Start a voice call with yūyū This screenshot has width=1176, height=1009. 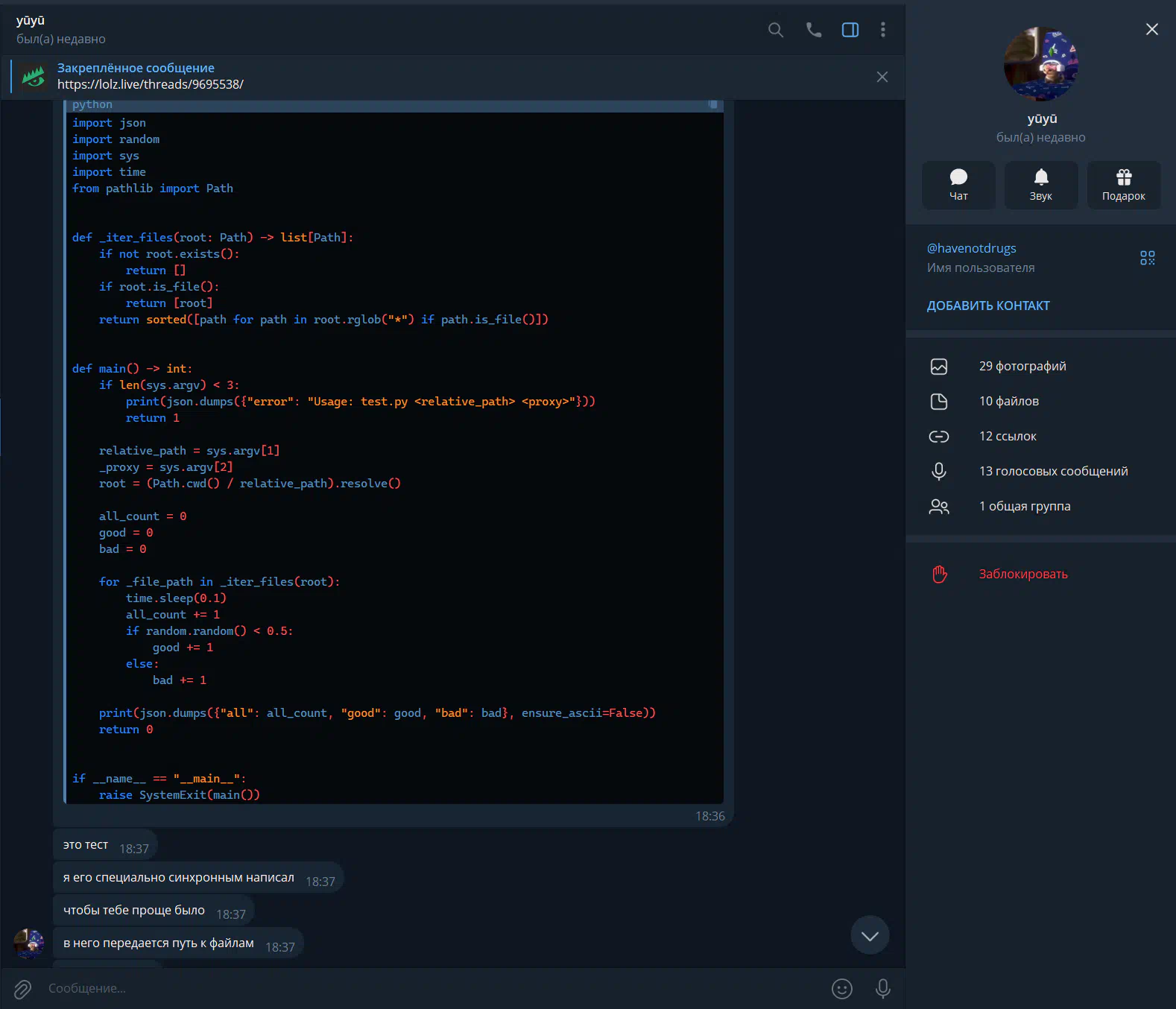coord(814,30)
